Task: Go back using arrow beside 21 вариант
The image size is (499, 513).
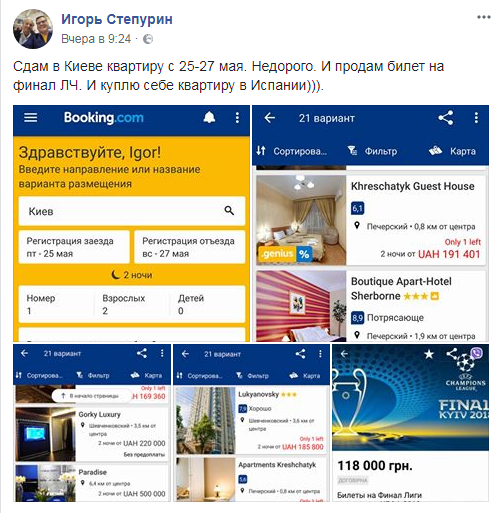Action: (269, 118)
